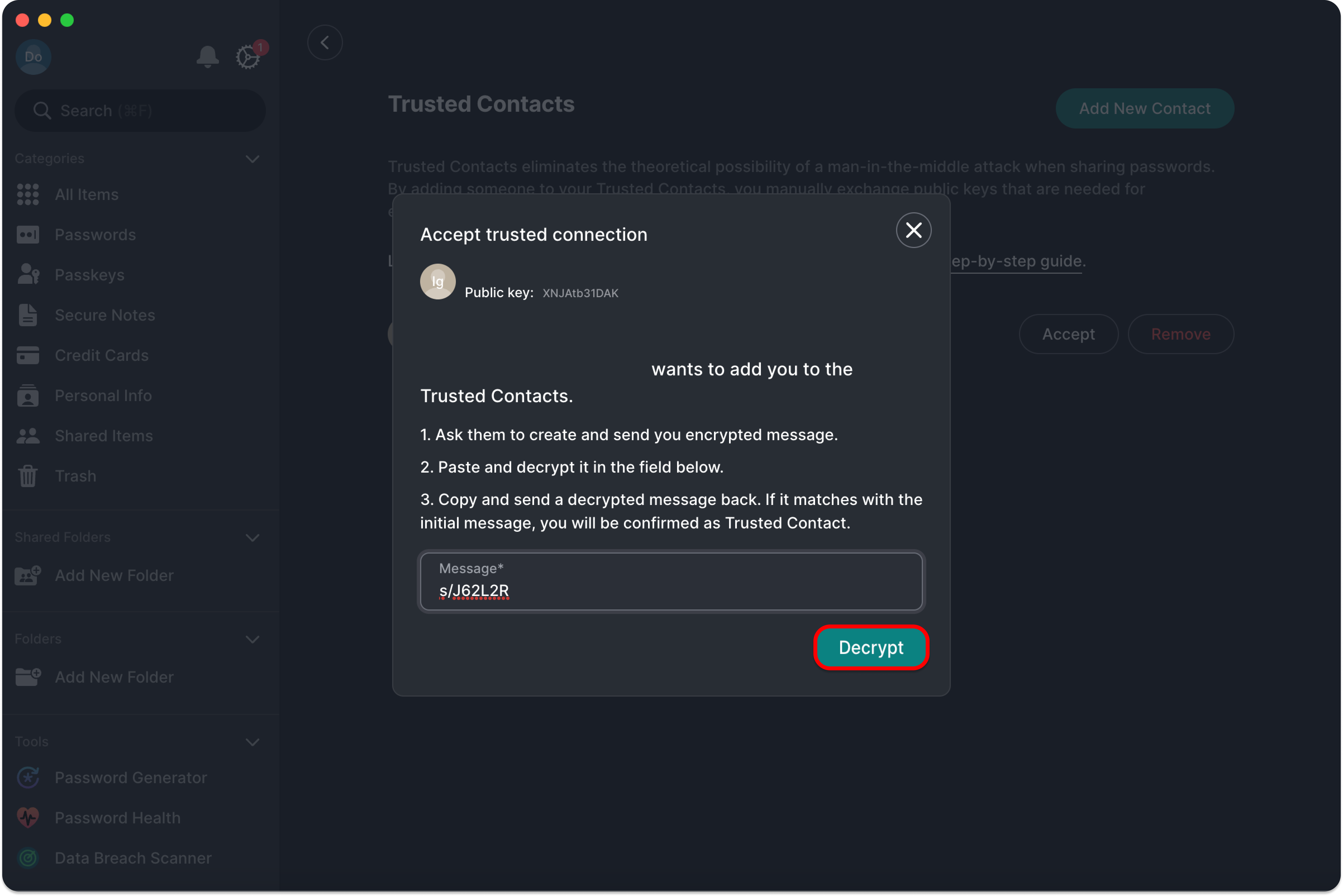Screen dimensions: 1343x896
Task: Click the Password Generator icon
Action: click(28, 778)
